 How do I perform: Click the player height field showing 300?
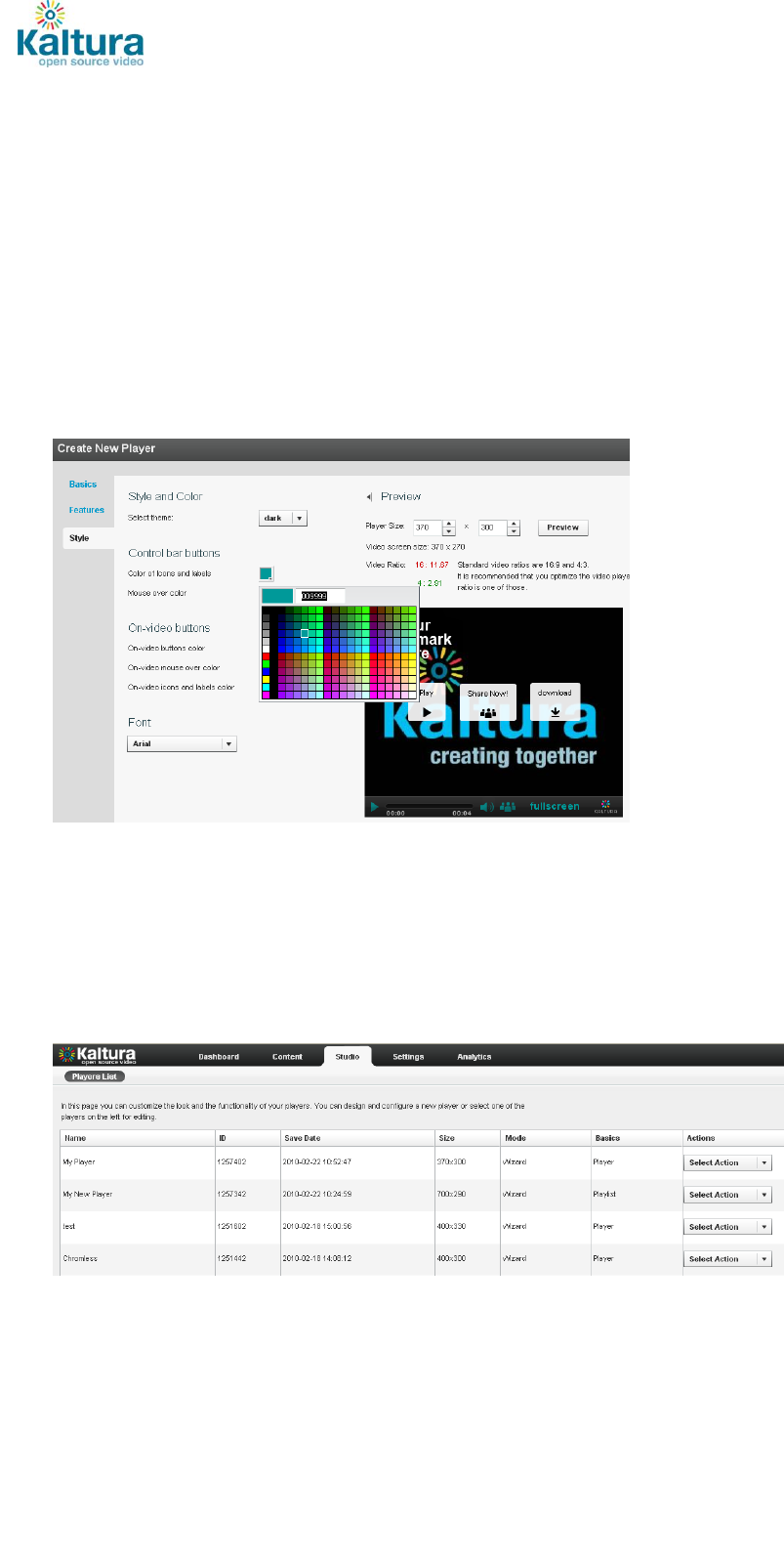tap(492, 527)
